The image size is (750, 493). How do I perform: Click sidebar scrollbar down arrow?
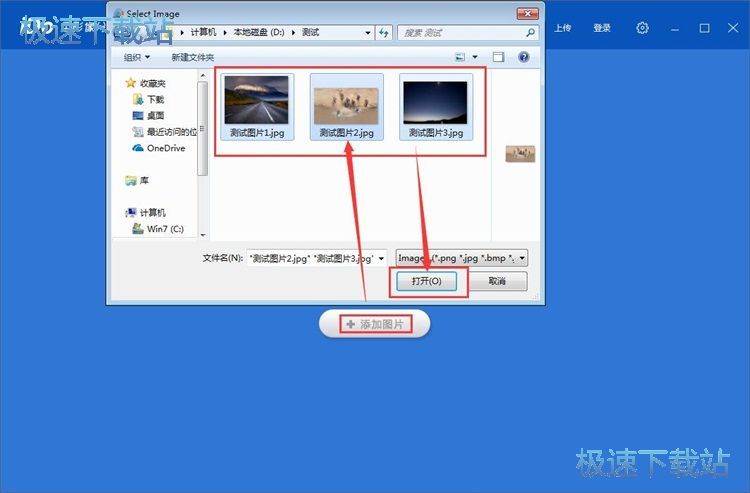(x=203, y=235)
